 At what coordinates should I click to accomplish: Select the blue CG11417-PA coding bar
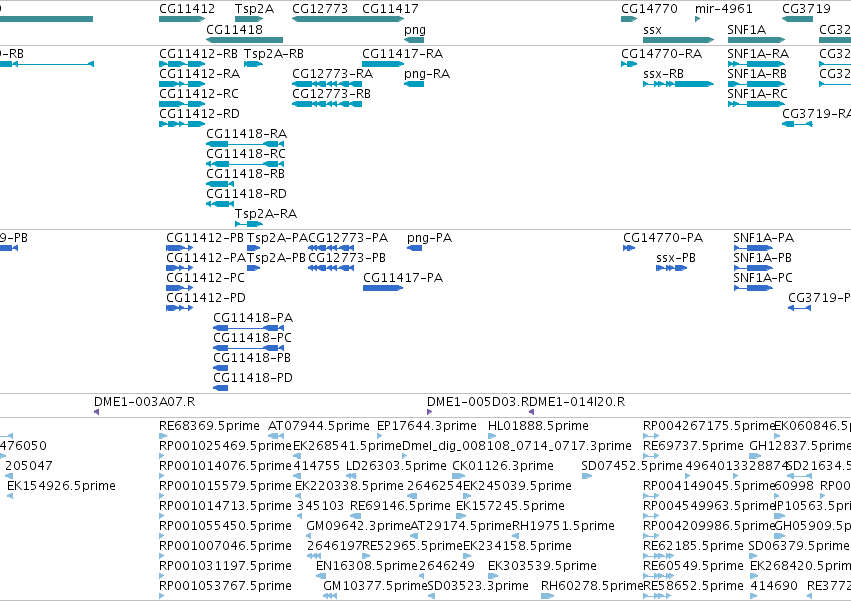click(x=383, y=288)
